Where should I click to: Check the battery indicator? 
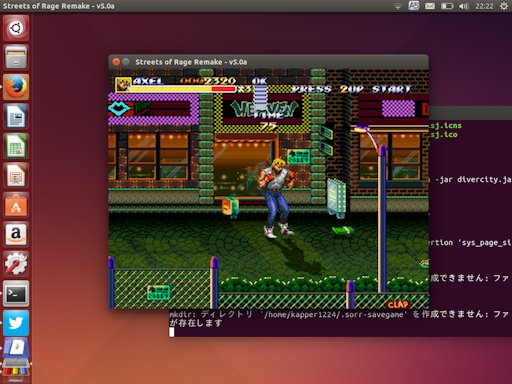[x=447, y=6]
